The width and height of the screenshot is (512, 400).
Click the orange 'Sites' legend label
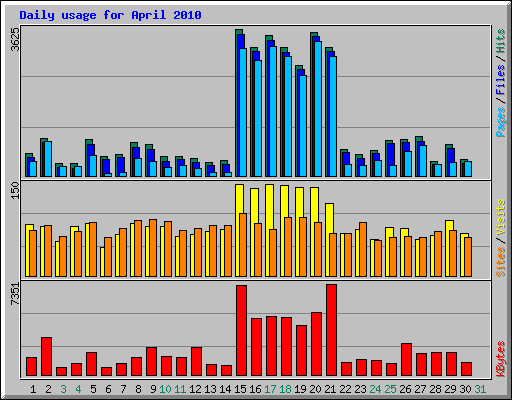click(501, 262)
